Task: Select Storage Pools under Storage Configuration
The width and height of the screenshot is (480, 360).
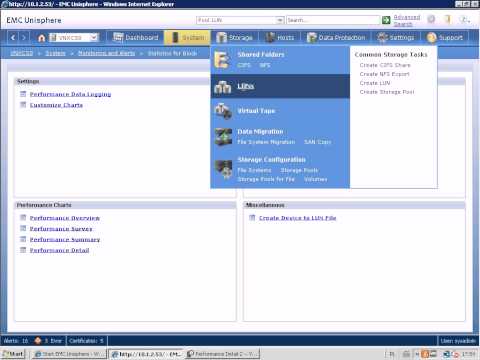Action: [299, 170]
